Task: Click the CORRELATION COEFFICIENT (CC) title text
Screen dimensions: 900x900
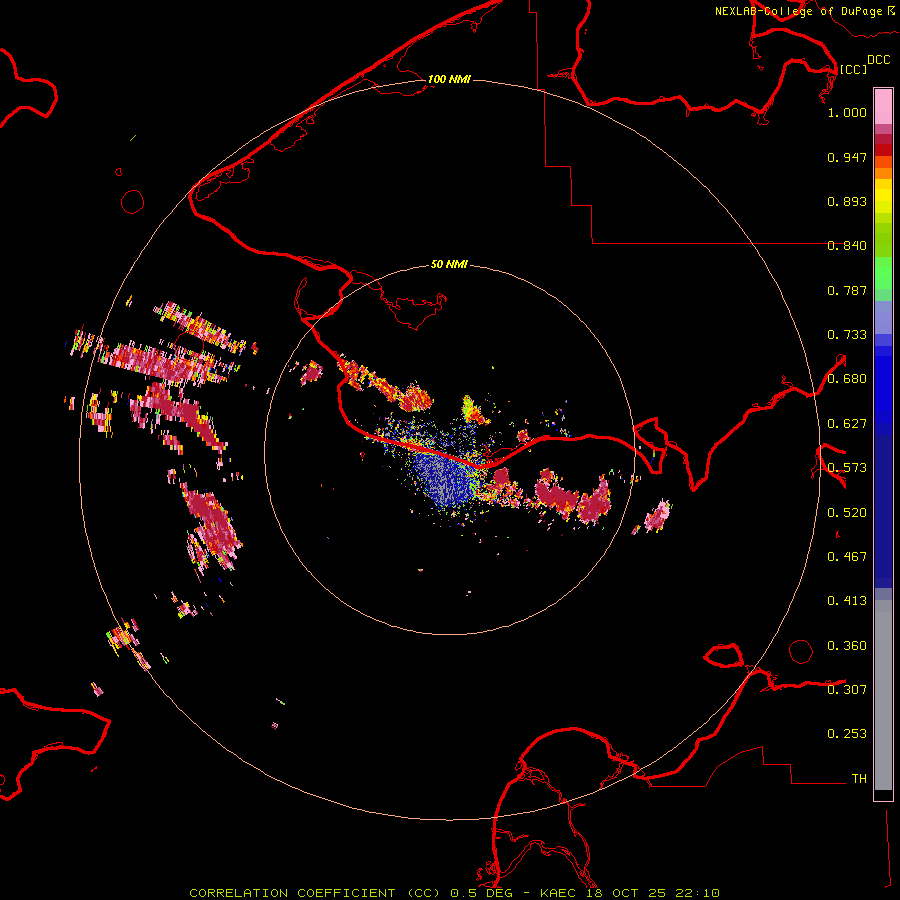Action: 316,893
